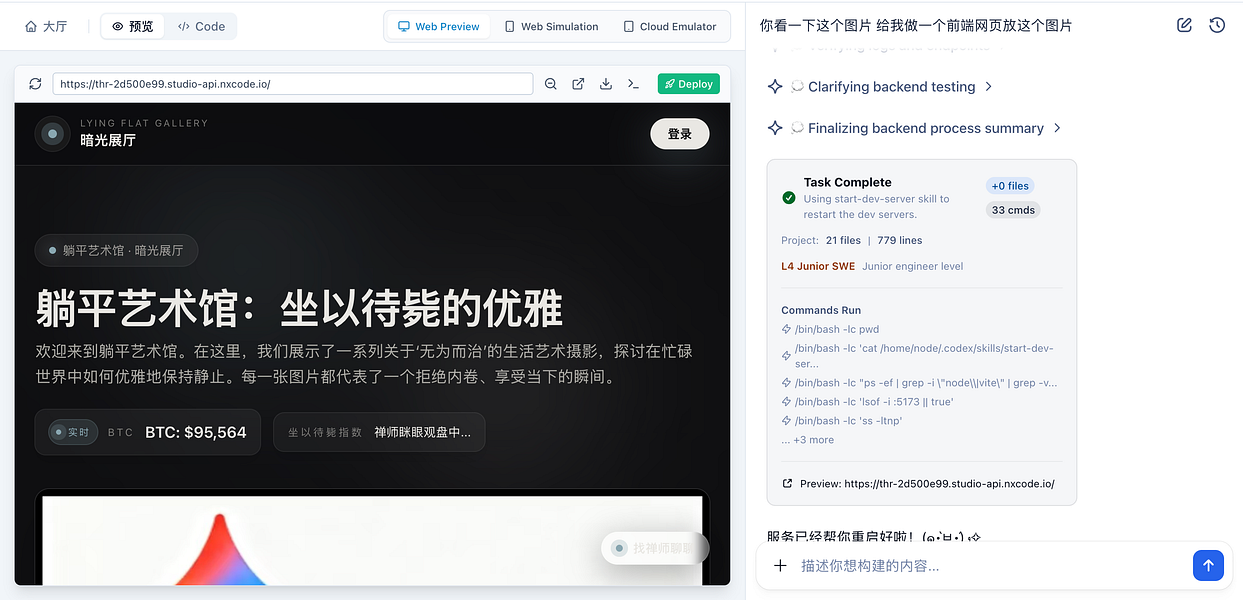Select the Web Preview tab

[x=438, y=26]
